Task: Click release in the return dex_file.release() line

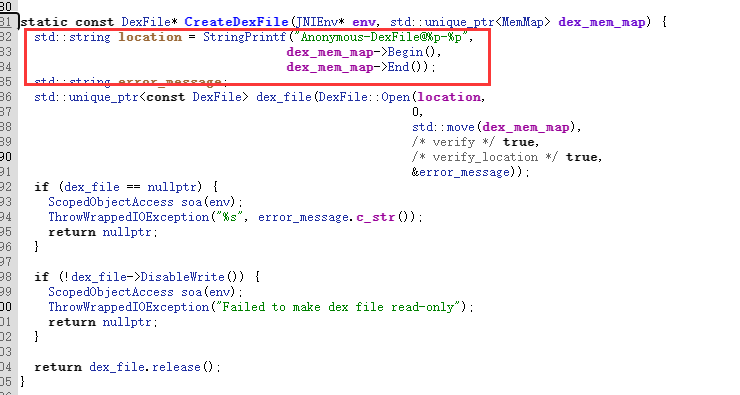Action: click(x=177, y=368)
